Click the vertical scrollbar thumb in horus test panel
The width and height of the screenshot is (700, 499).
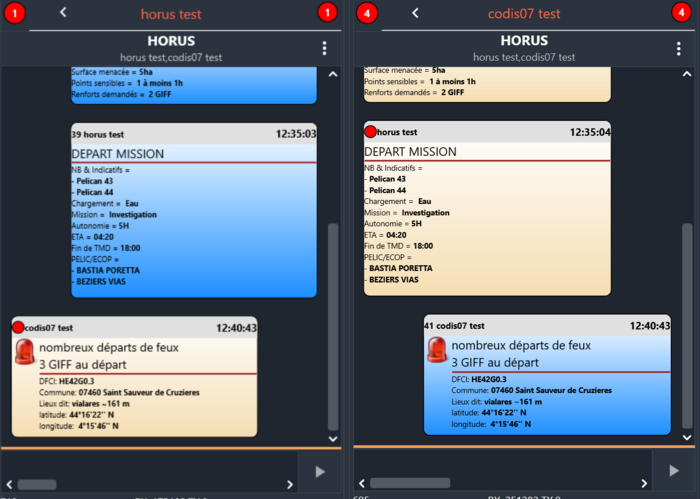click(x=333, y=300)
